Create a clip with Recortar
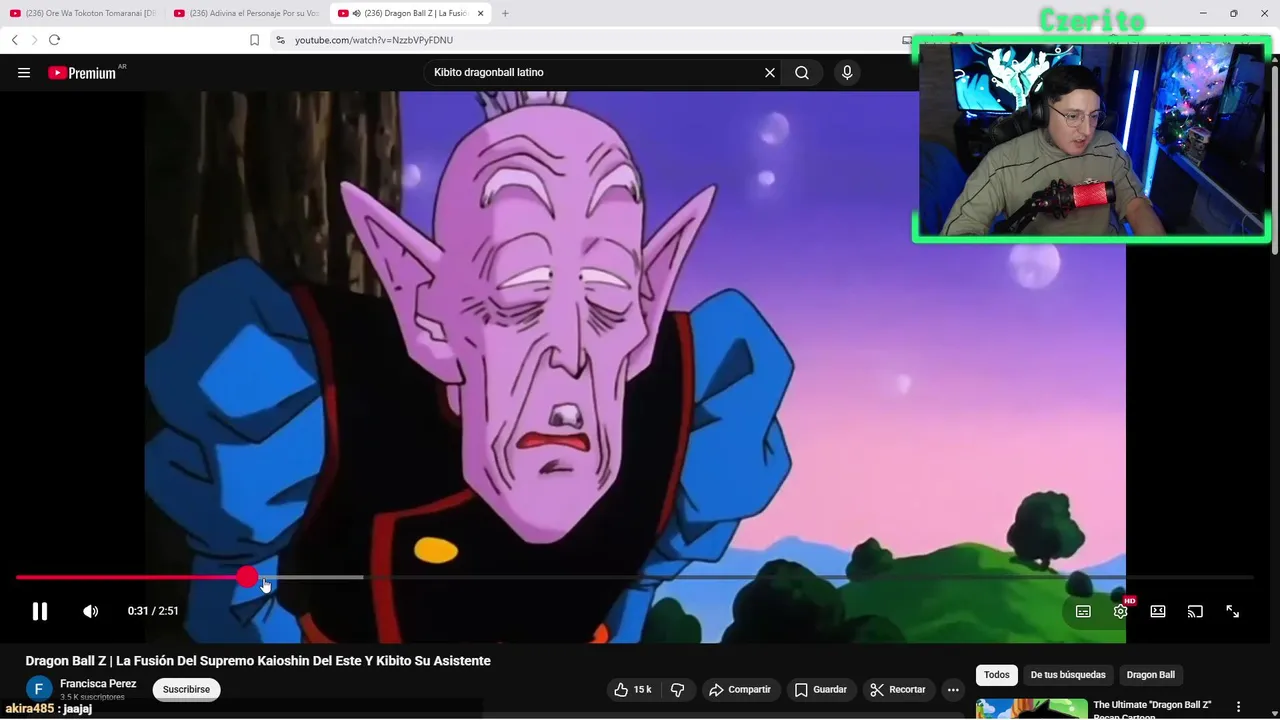The height and width of the screenshot is (720, 1280). click(898, 690)
